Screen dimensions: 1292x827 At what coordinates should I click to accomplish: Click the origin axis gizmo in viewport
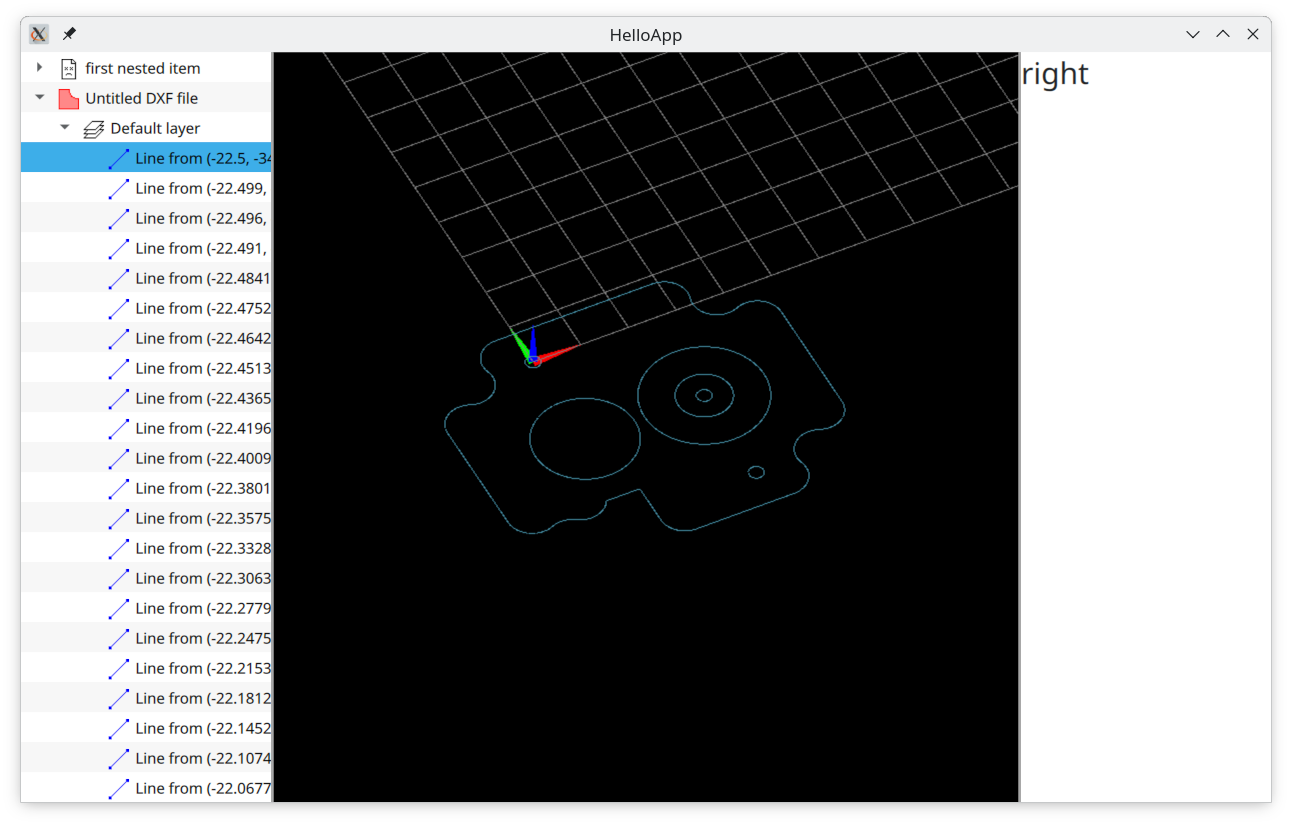(x=534, y=356)
